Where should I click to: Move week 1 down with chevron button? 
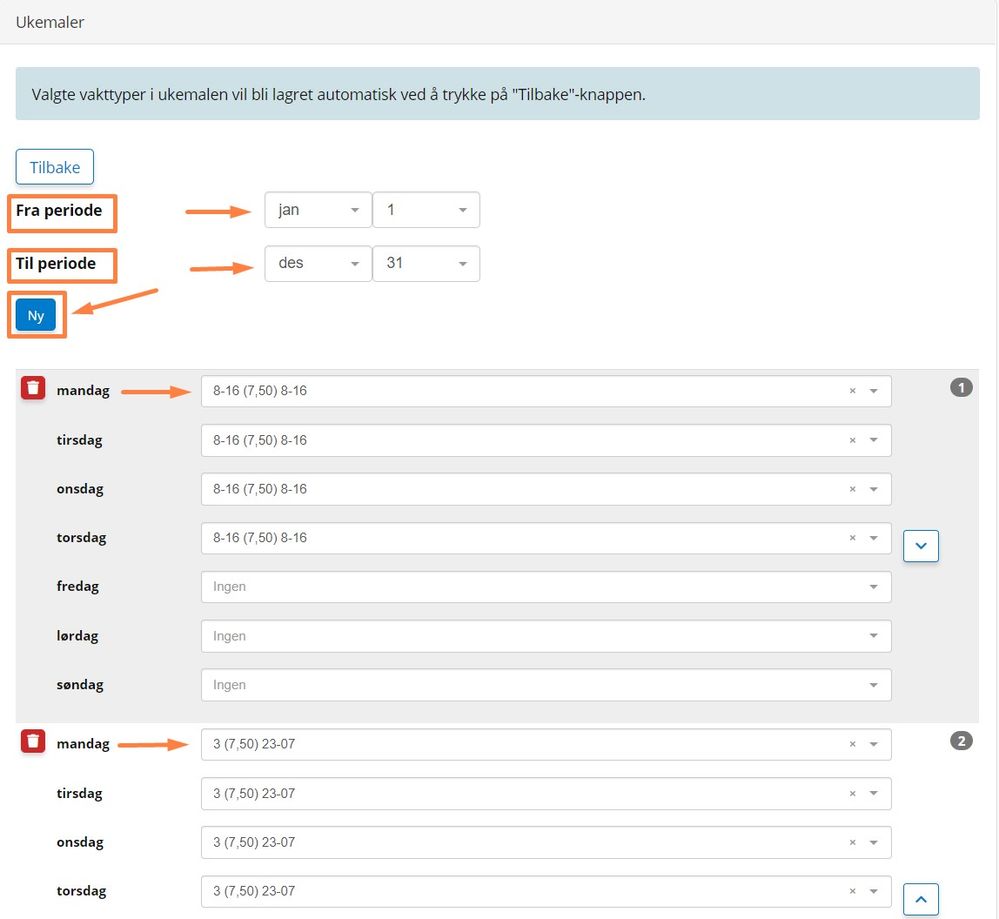coord(920,546)
